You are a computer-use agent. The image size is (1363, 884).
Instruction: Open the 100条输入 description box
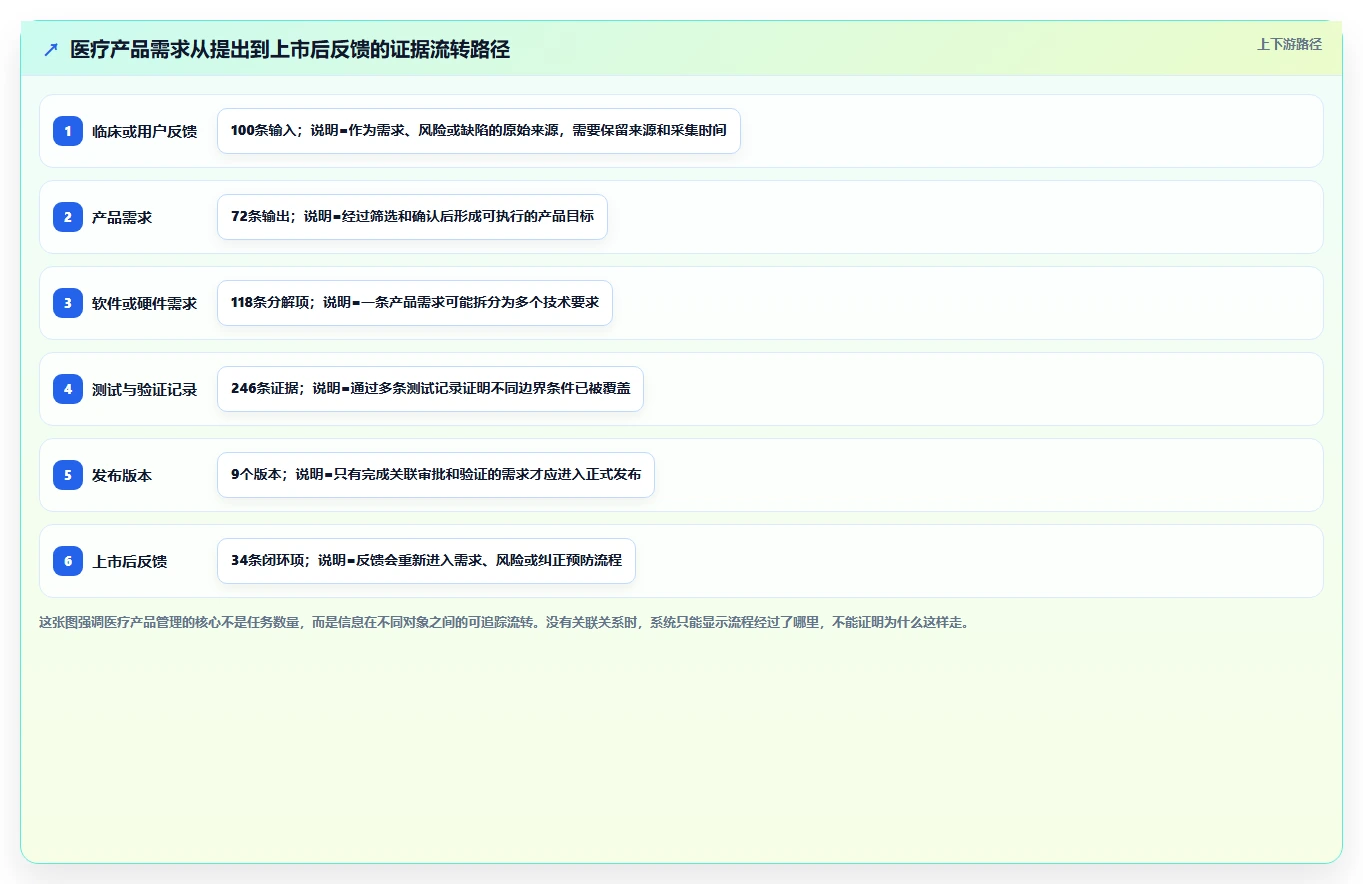click(479, 131)
